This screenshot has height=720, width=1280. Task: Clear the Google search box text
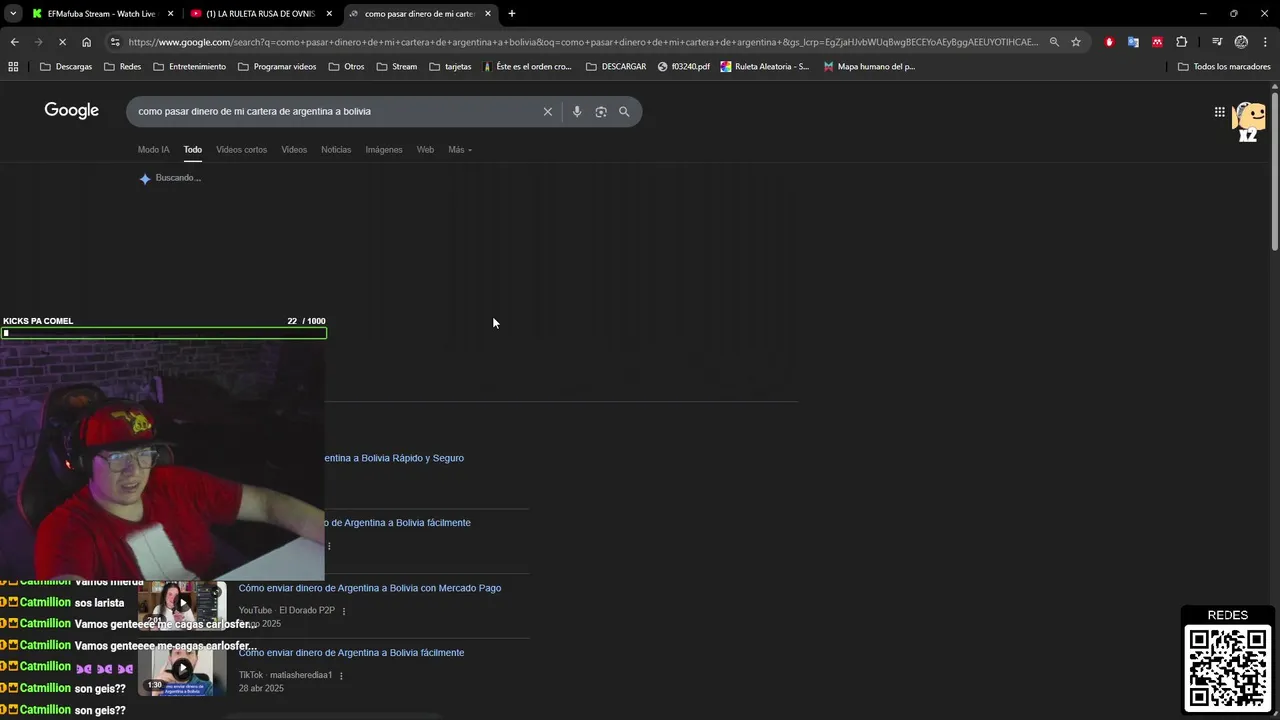547,112
